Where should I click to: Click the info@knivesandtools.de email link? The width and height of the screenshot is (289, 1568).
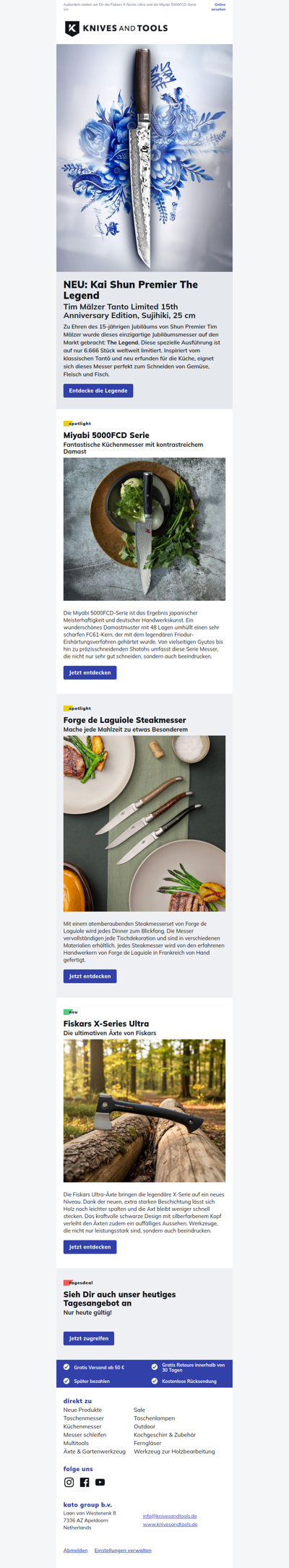pos(170,1516)
